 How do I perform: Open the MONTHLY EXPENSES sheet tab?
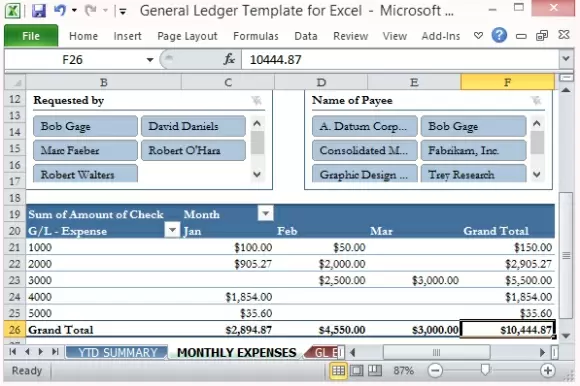[237, 352]
